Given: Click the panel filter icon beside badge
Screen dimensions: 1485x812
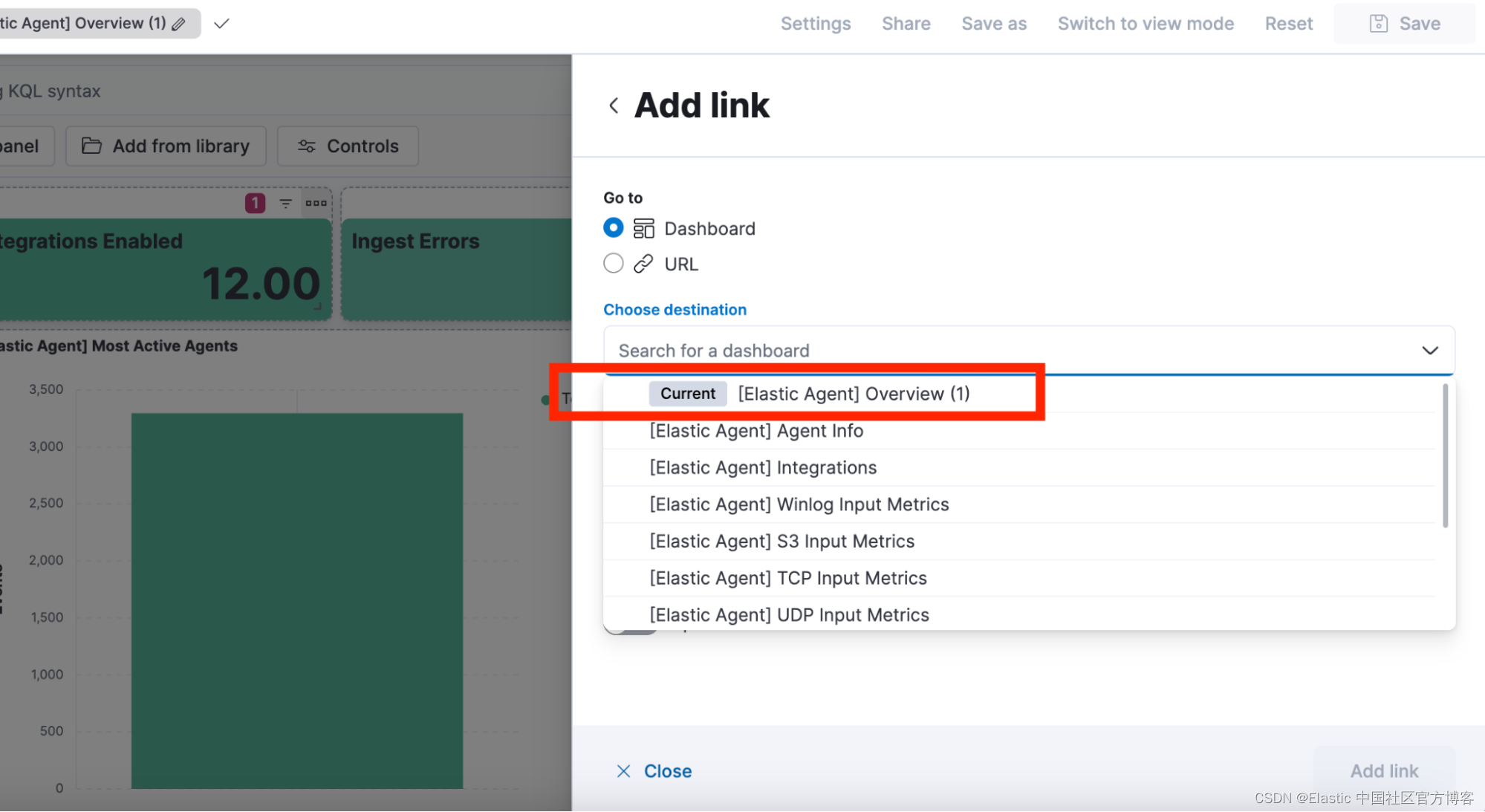Looking at the screenshot, I should click(285, 203).
